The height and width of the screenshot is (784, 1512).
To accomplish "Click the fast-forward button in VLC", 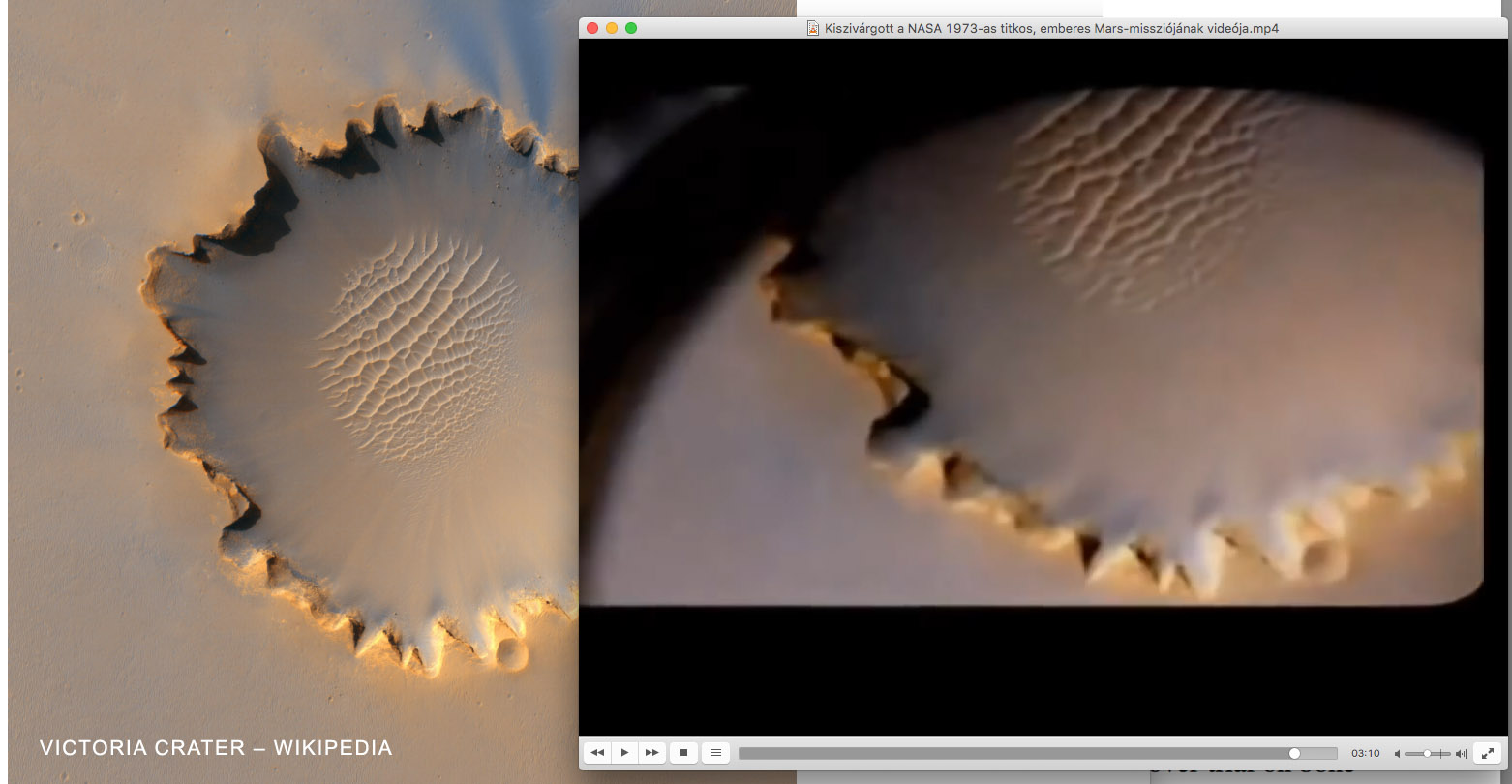I will pyautogui.click(x=651, y=752).
